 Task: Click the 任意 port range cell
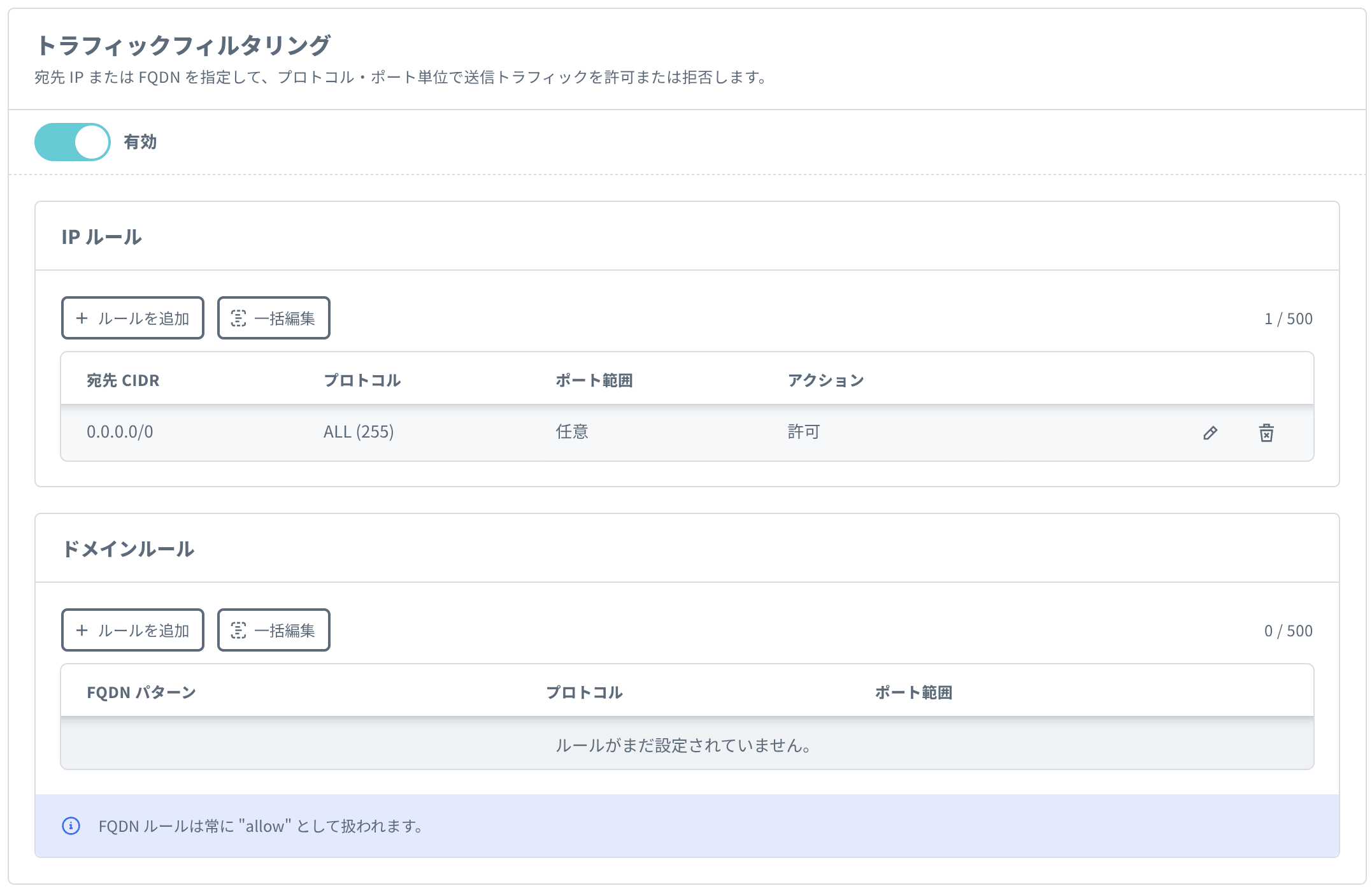(x=572, y=432)
